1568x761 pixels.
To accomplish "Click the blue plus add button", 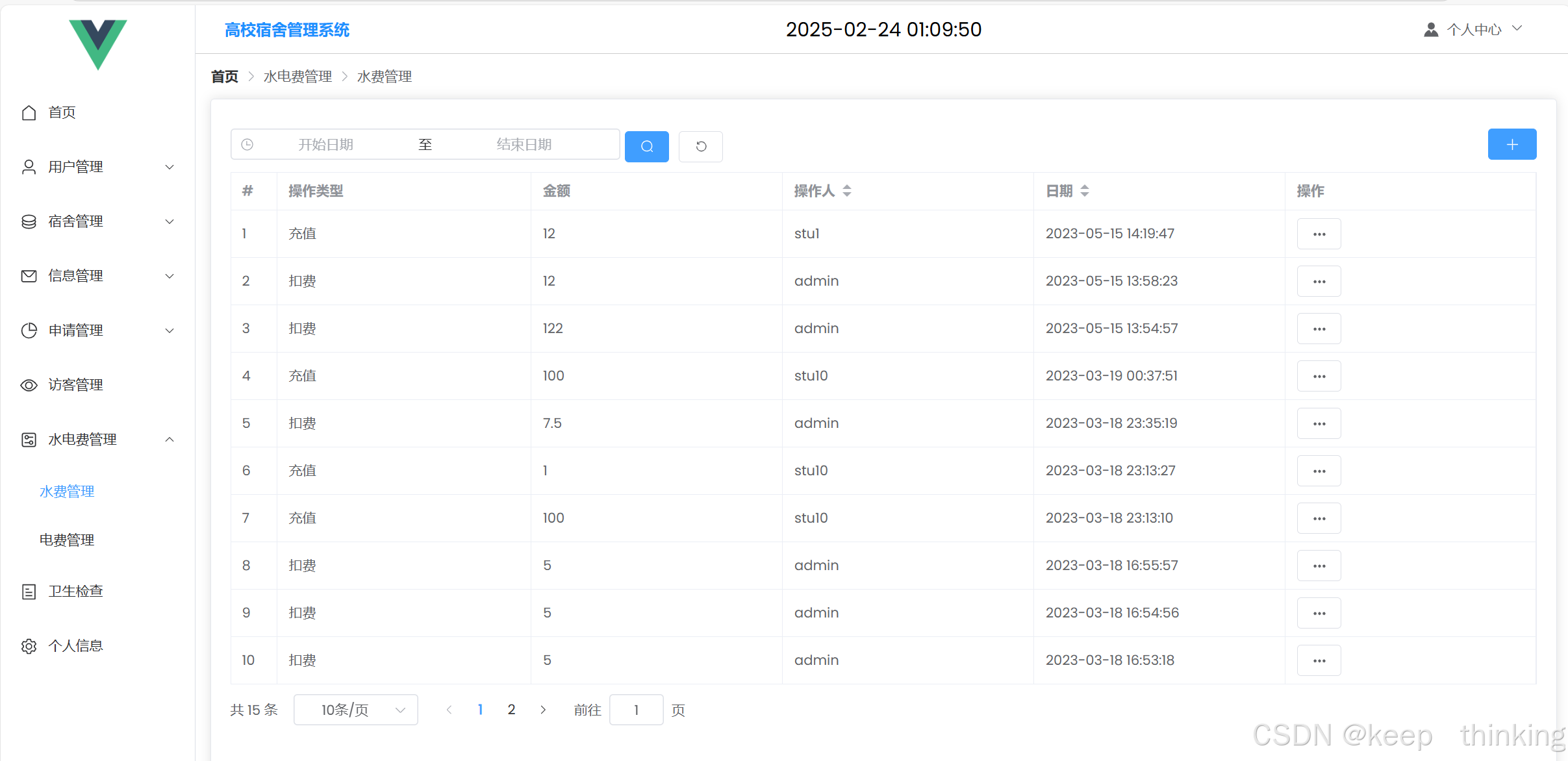I will (1511, 144).
